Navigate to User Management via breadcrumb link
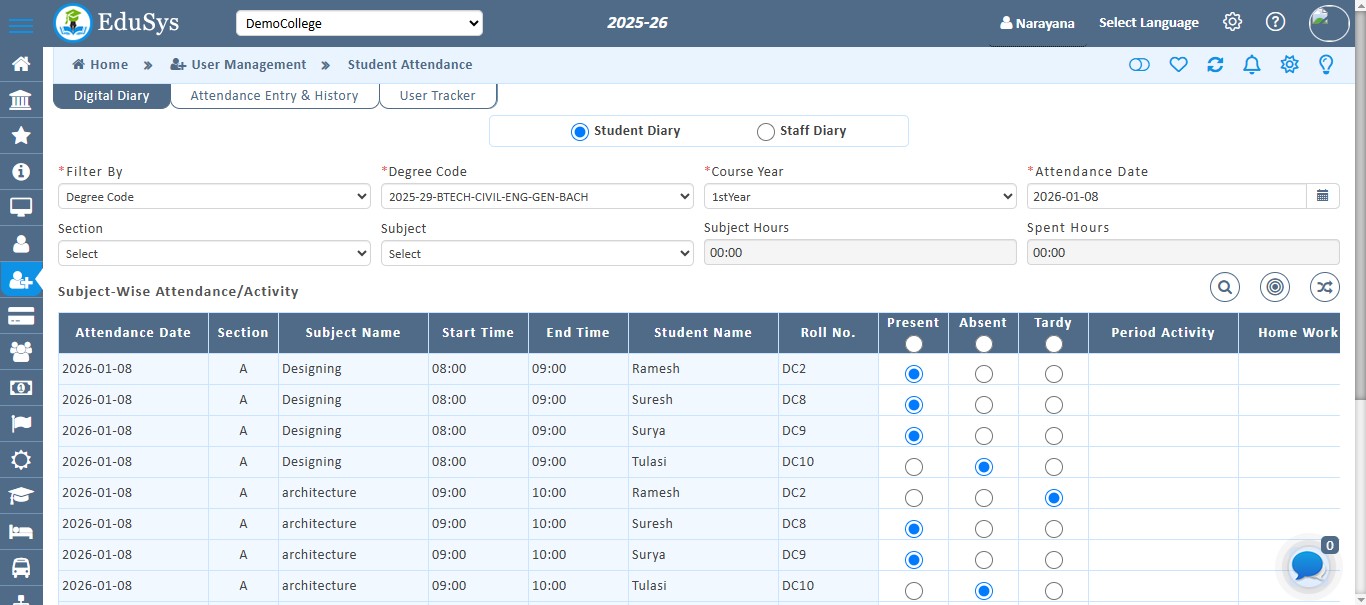 click(x=247, y=64)
